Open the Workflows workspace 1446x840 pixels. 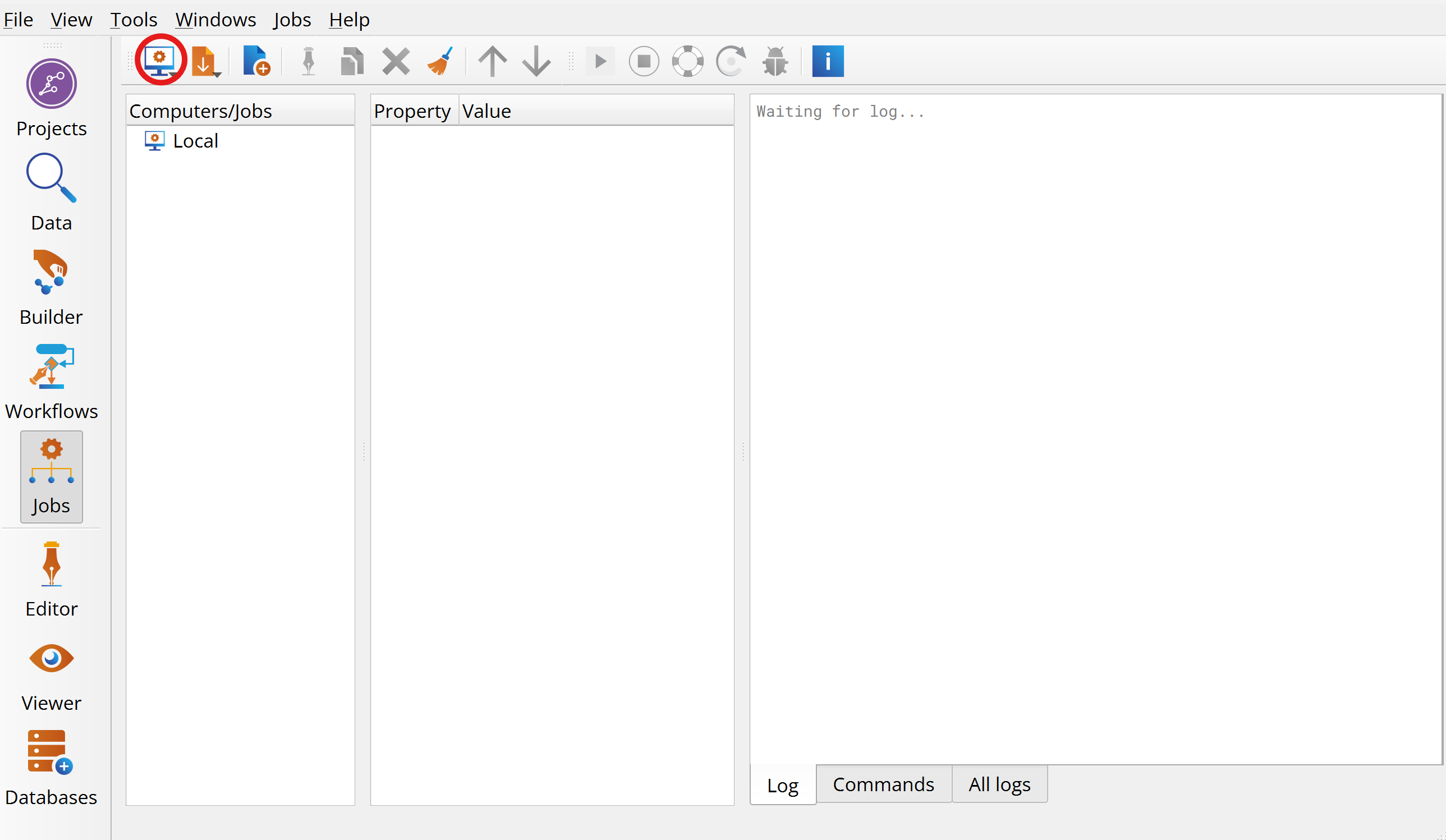click(51, 381)
